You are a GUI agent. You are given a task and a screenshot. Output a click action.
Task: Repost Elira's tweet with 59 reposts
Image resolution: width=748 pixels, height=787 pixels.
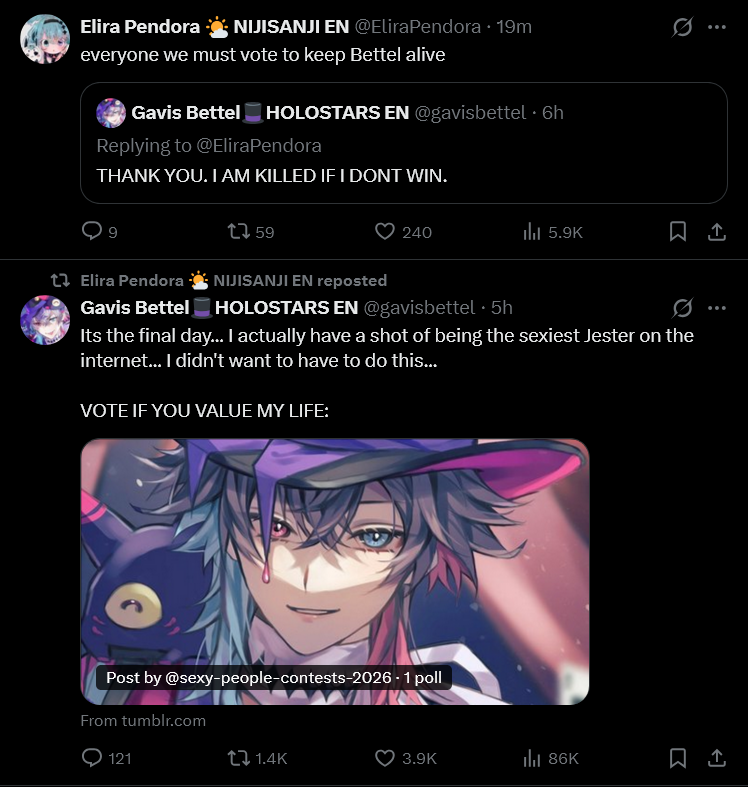251,232
